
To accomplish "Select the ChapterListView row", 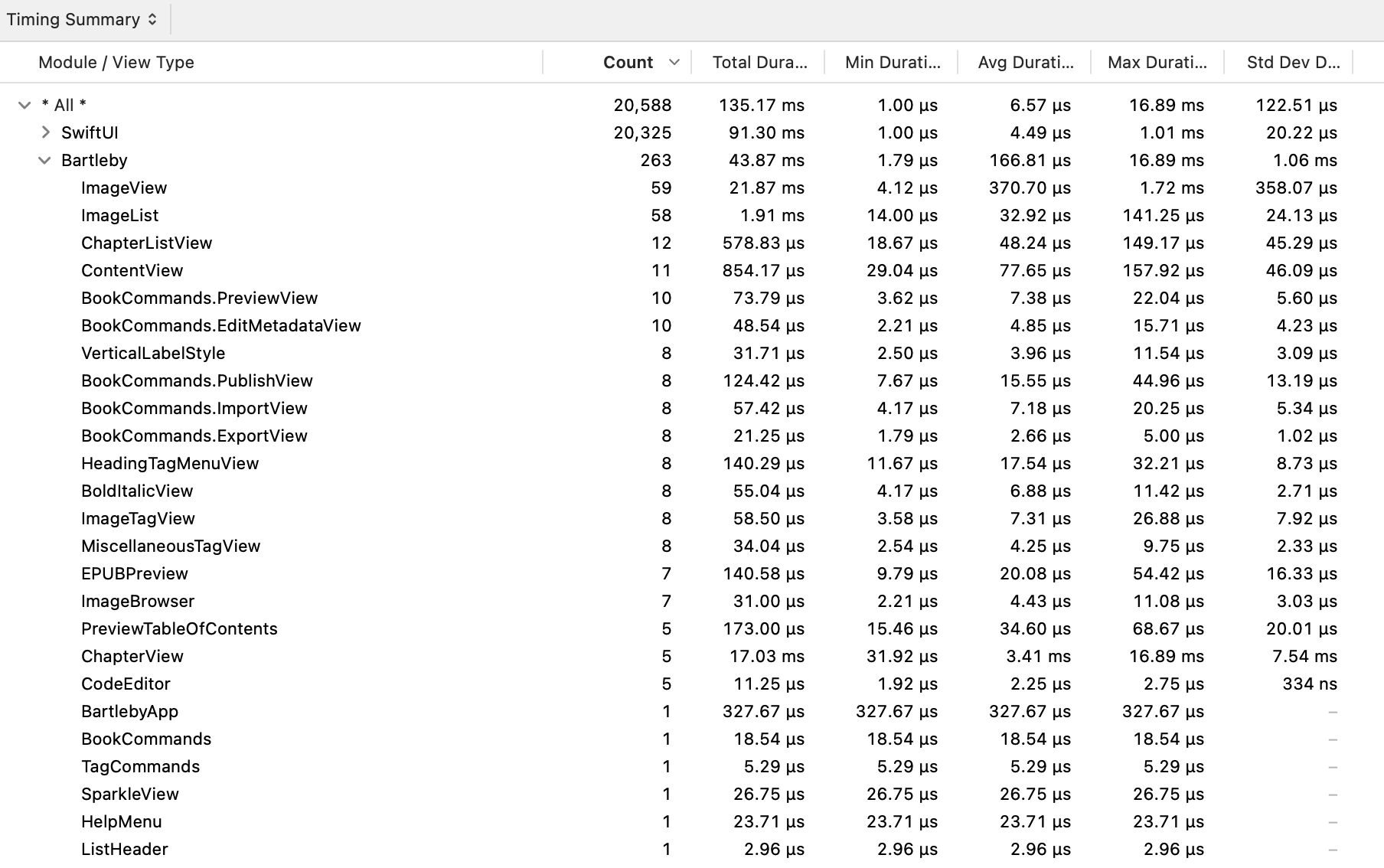I will (x=147, y=243).
